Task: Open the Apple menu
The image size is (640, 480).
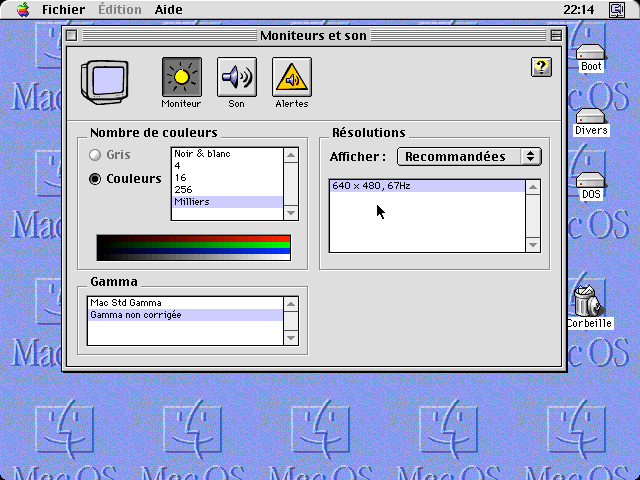Action: (x=23, y=9)
